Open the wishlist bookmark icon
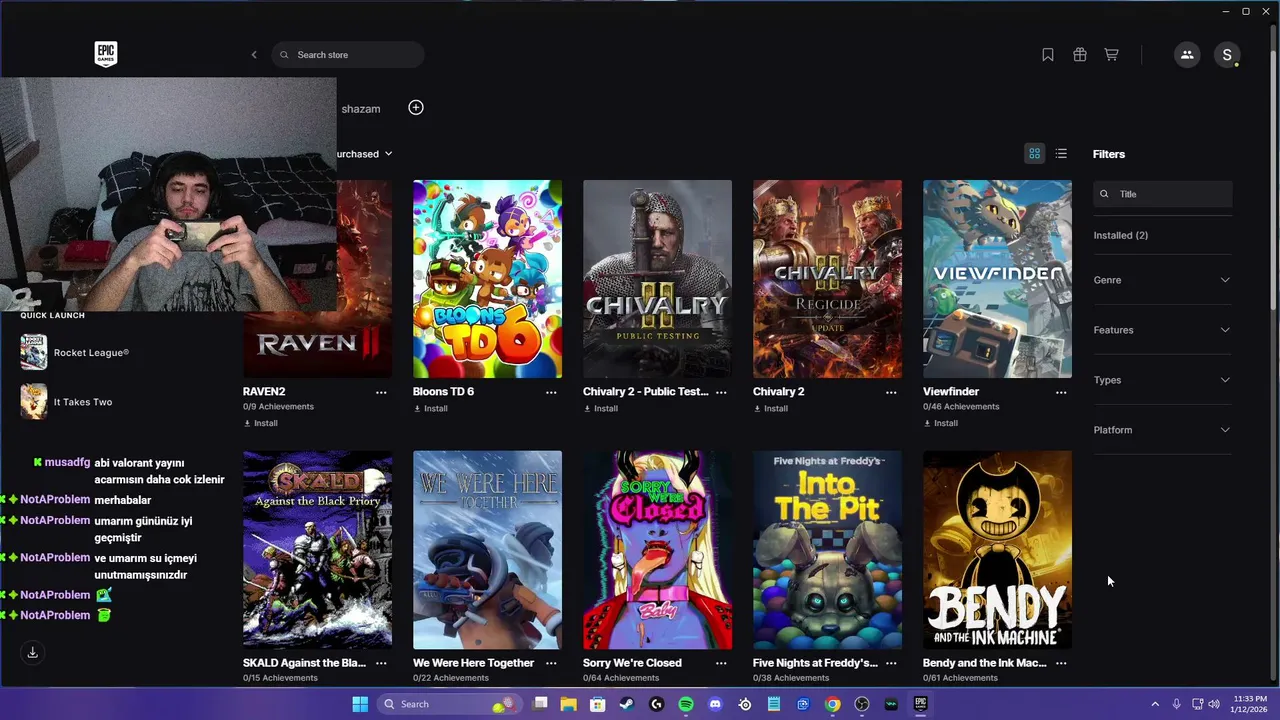1280x720 pixels. pos(1048,55)
